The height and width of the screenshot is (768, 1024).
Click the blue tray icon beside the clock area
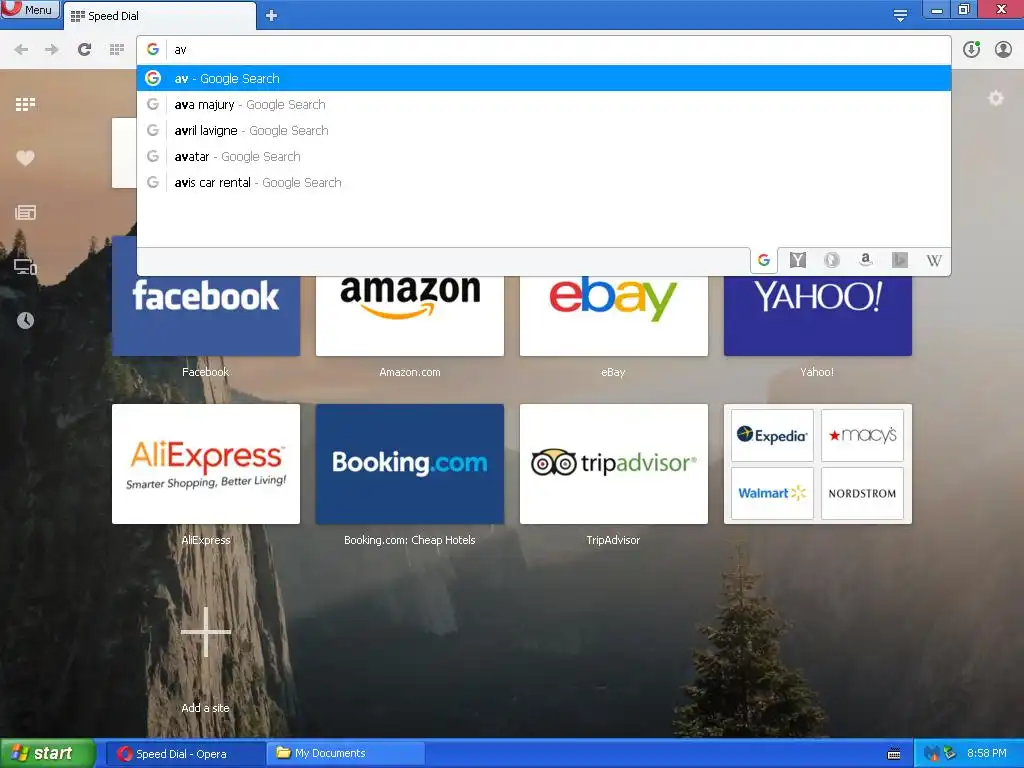[x=932, y=754]
